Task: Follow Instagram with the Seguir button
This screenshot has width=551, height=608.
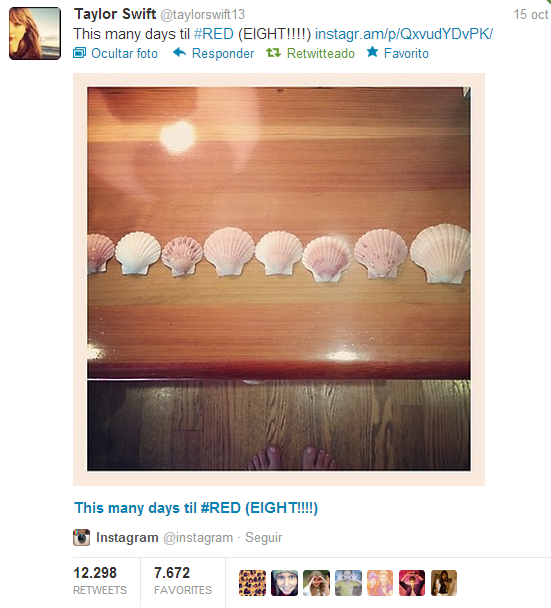Action: tap(263, 538)
